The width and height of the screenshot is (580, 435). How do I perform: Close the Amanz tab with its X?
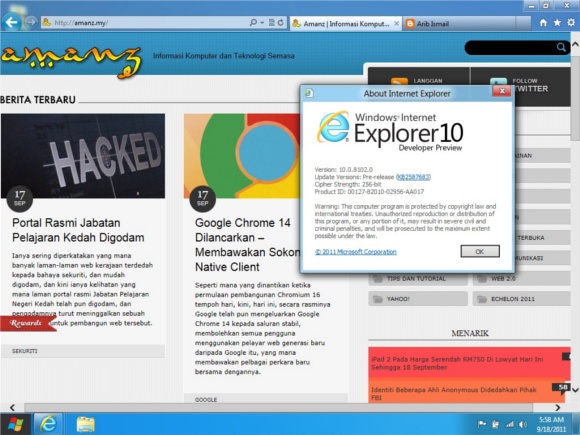coord(396,23)
